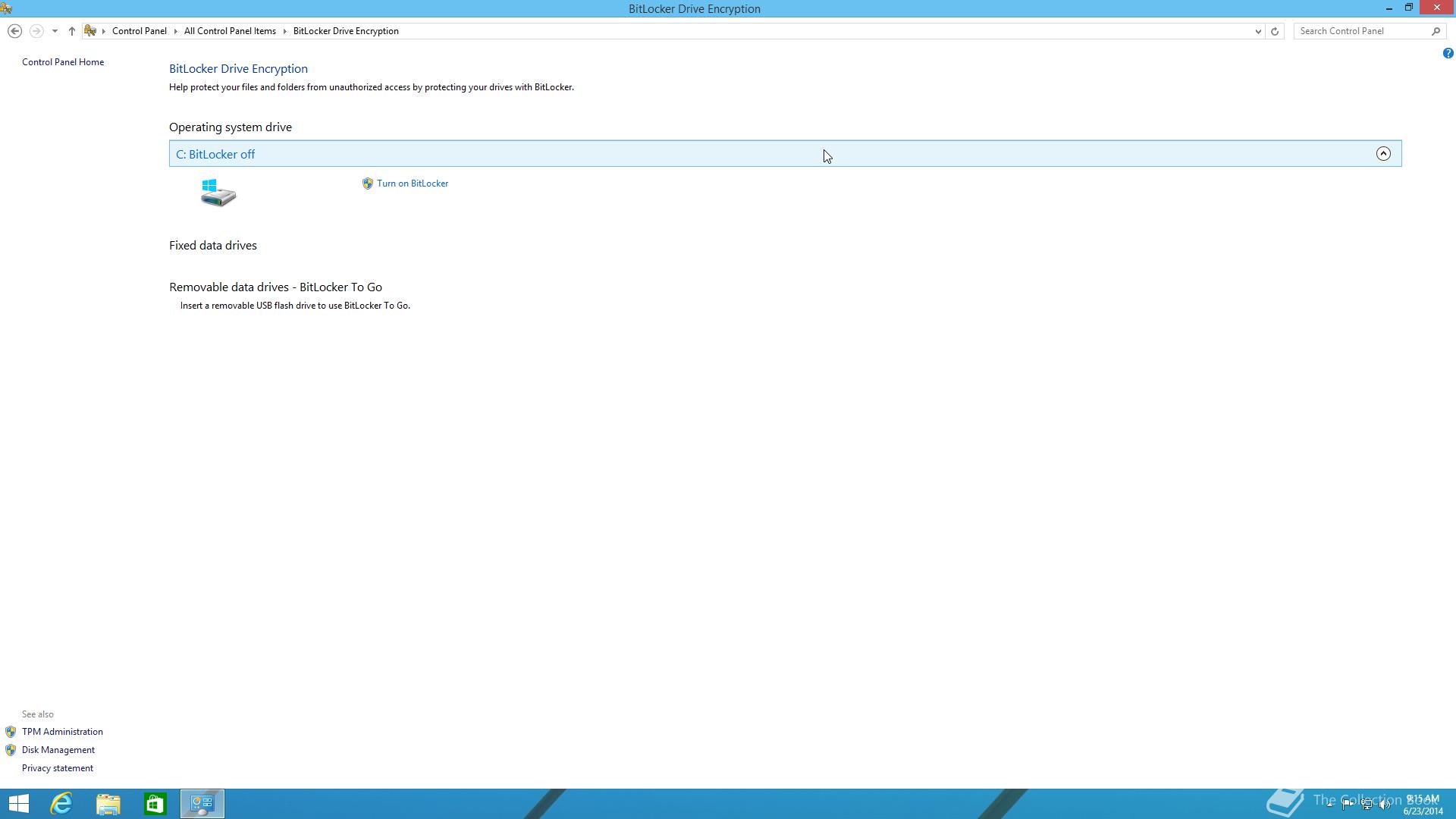The height and width of the screenshot is (819, 1456).
Task: Open the Windows Store taskbar icon
Action: point(155,804)
